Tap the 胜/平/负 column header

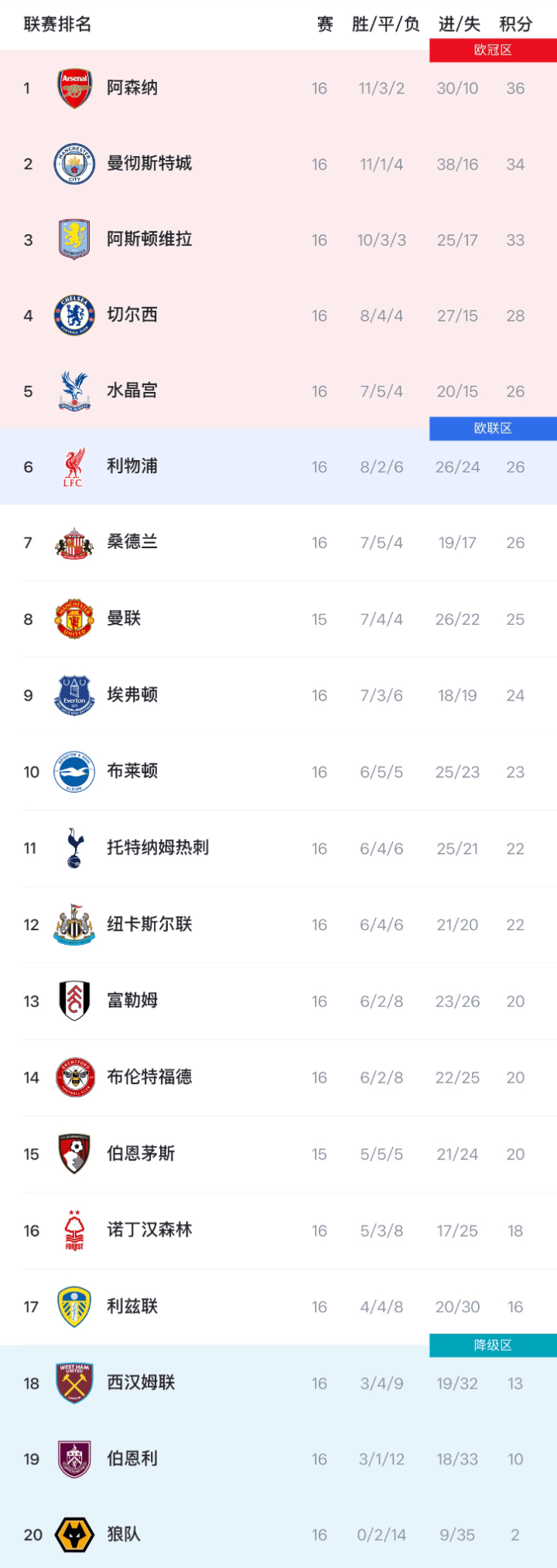pyautogui.click(x=385, y=25)
